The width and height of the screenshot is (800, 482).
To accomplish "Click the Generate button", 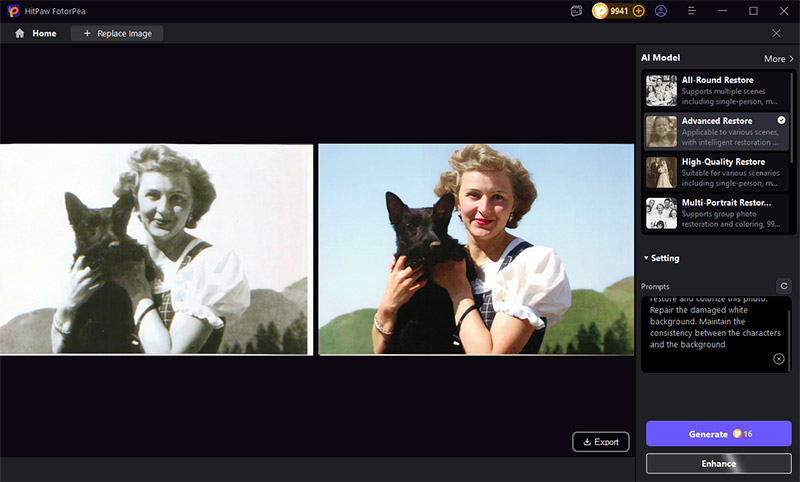I will point(718,434).
